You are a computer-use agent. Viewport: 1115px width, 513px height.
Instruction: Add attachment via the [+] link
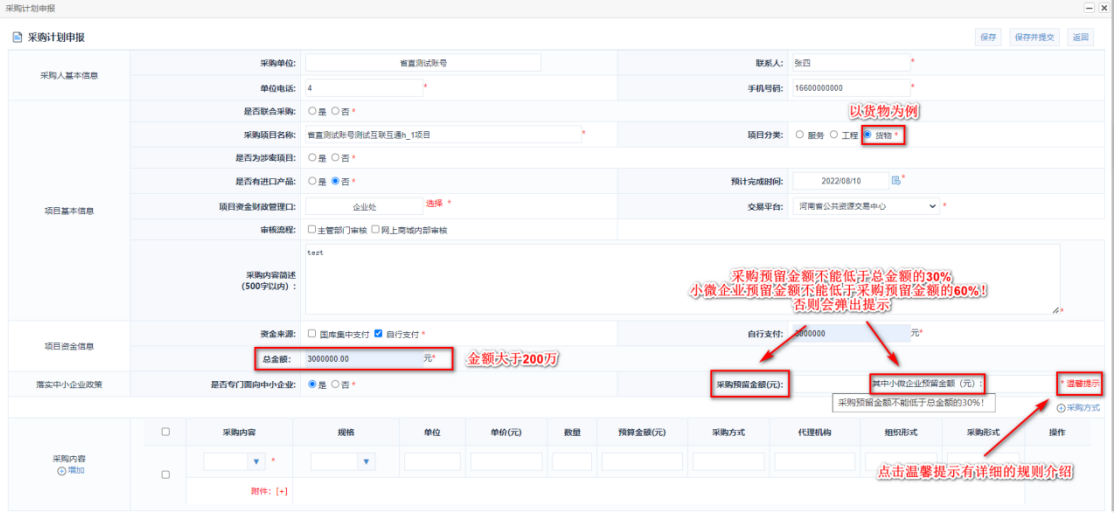click(x=282, y=491)
